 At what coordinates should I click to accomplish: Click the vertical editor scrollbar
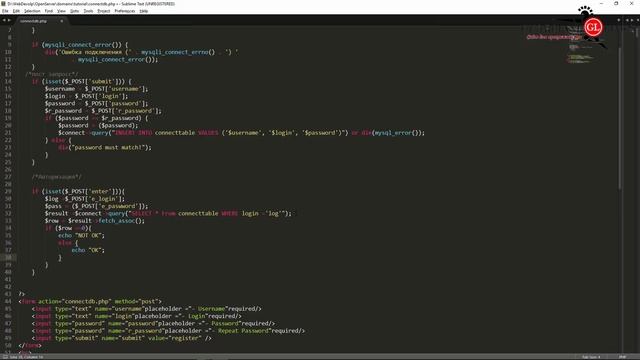point(620,118)
